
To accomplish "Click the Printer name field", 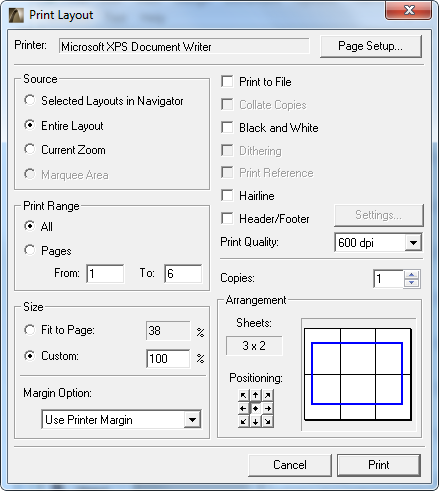I will 184,46.
